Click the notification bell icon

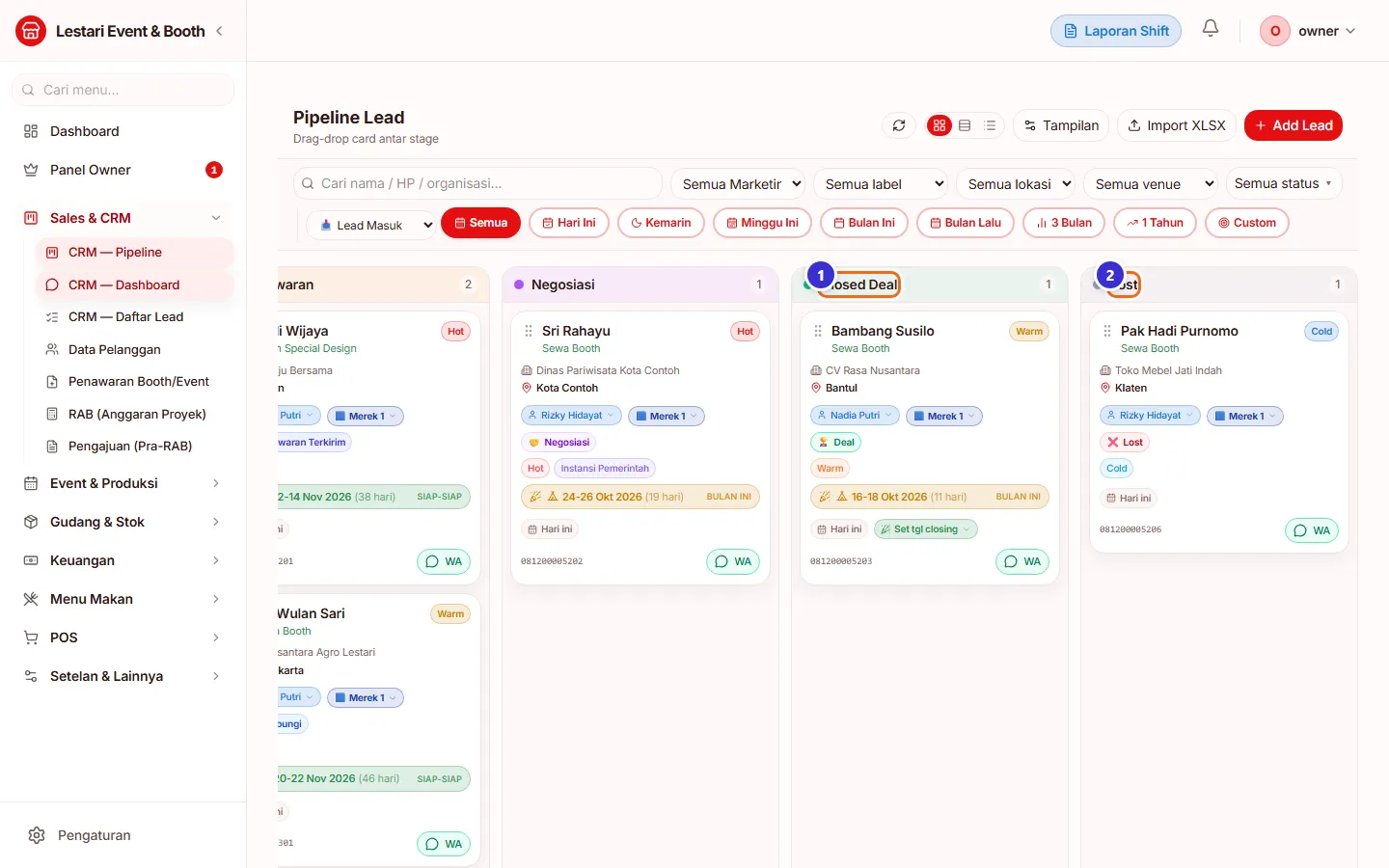click(1211, 29)
